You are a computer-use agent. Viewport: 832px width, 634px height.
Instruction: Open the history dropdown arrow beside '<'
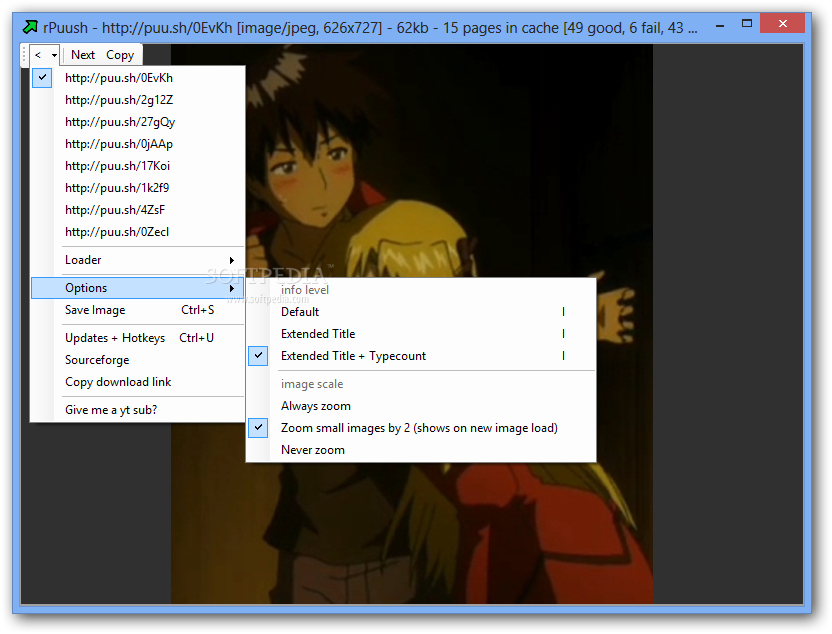[x=54, y=55]
